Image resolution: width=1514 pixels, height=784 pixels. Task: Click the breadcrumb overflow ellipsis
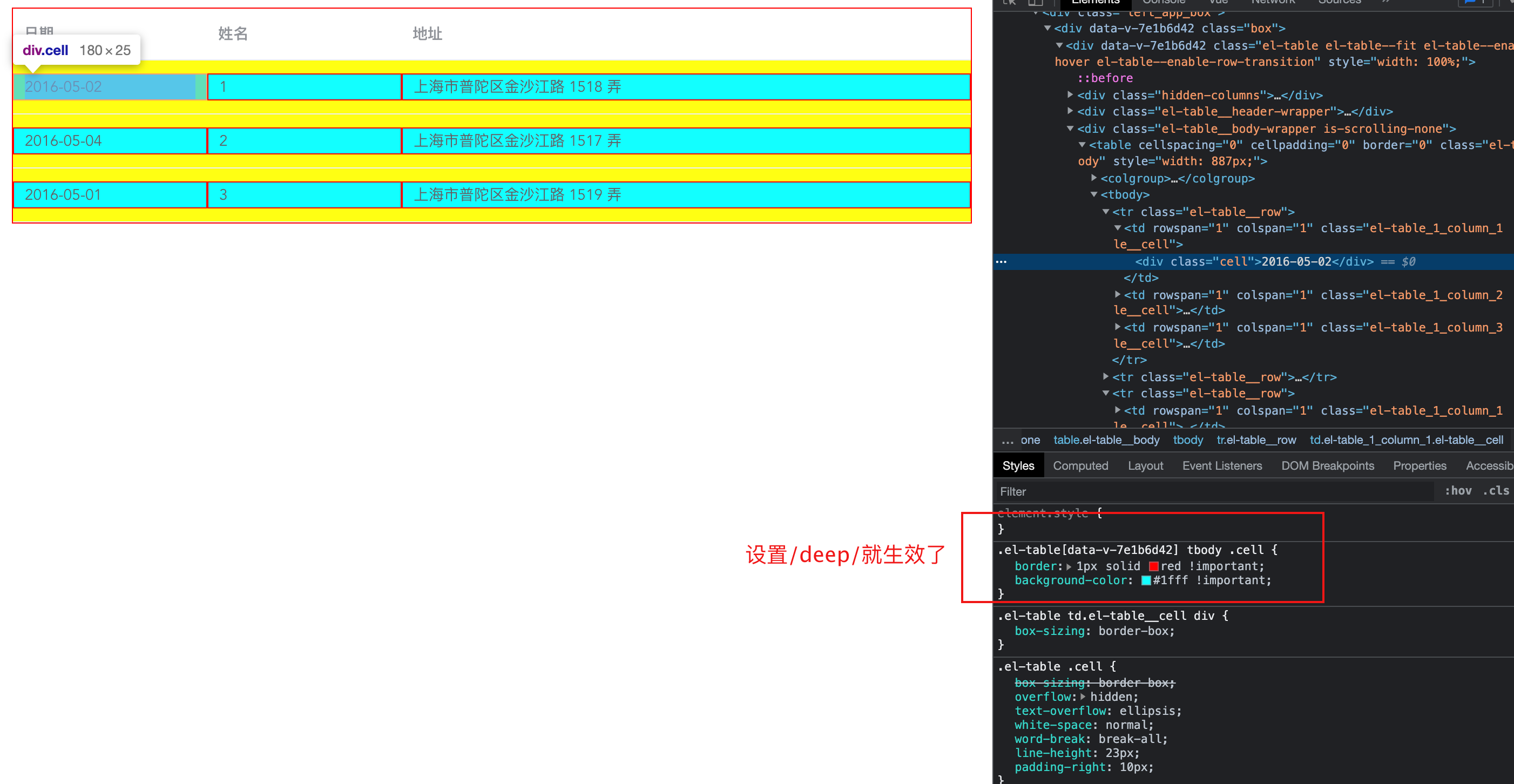1008,440
